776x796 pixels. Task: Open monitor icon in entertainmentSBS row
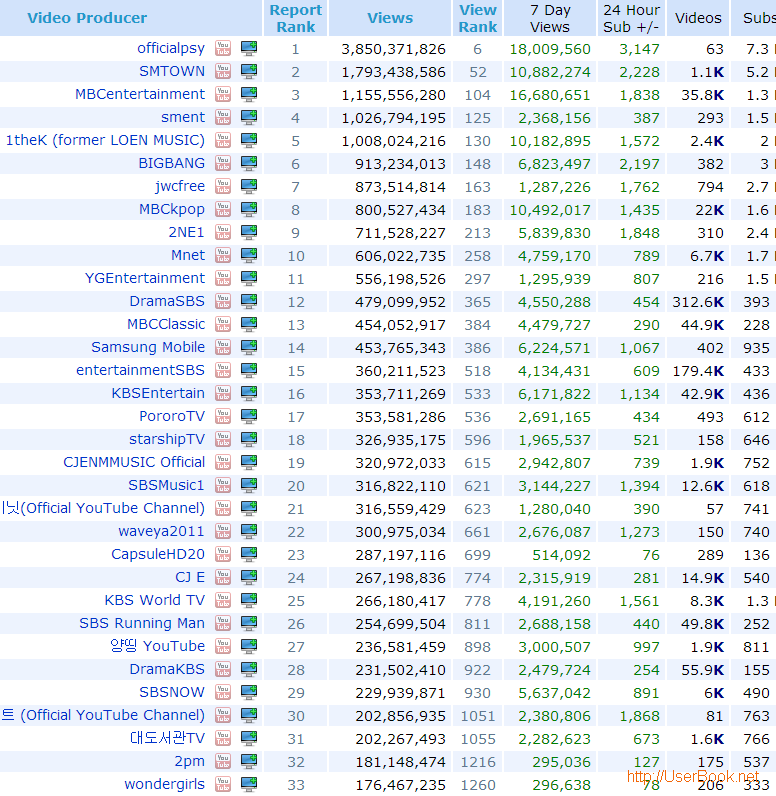(249, 371)
